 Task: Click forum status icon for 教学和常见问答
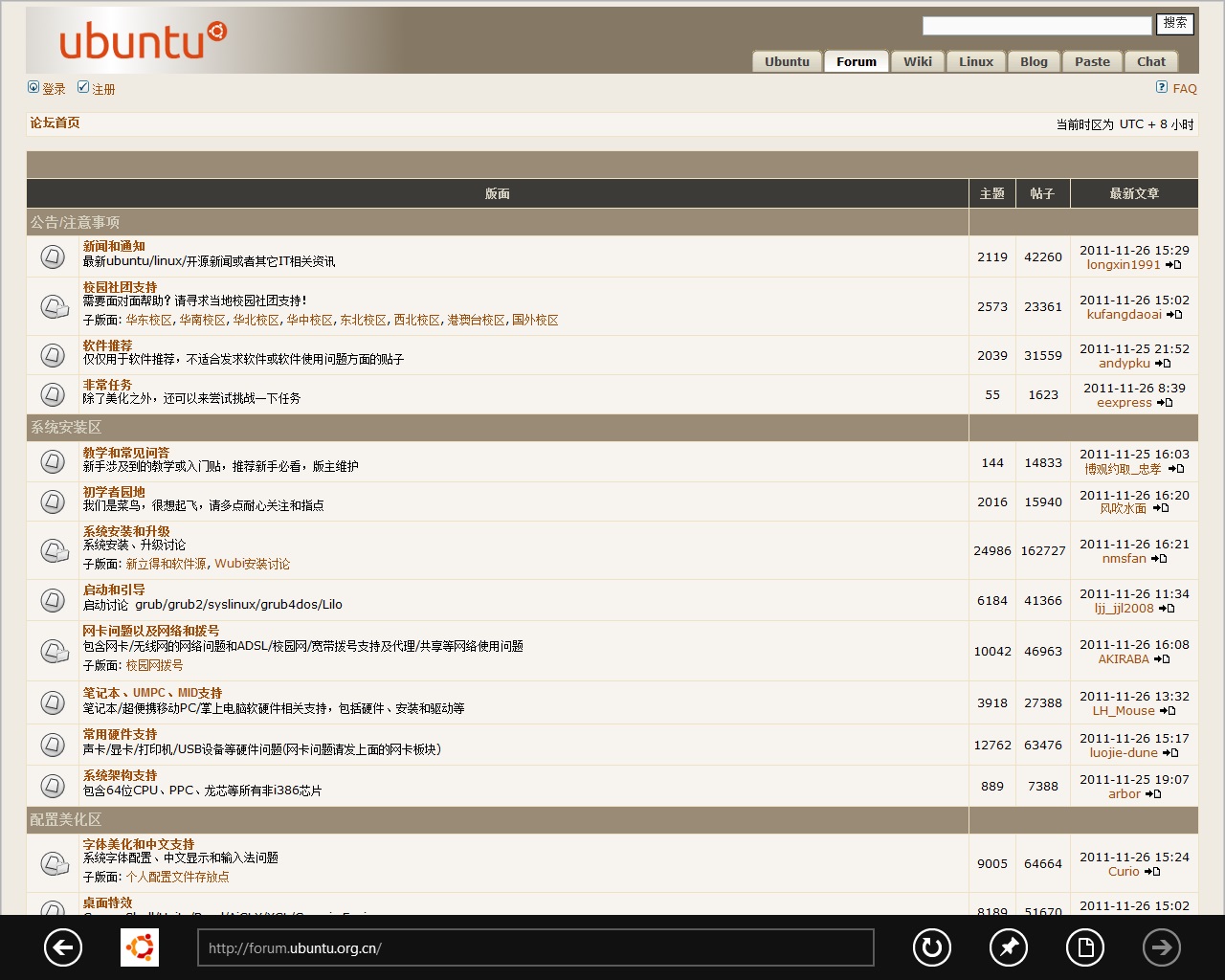click(x=53, y=461)
